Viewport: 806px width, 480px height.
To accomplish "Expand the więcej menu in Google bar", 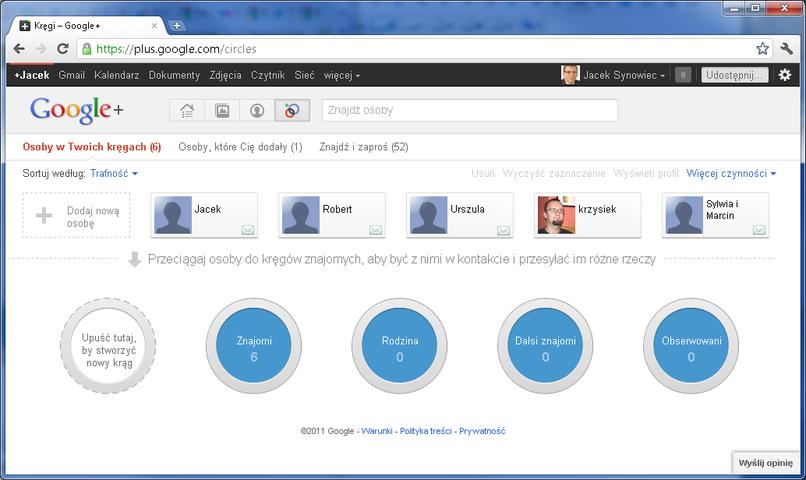I will pyautogui.click(x=341, y=75).
